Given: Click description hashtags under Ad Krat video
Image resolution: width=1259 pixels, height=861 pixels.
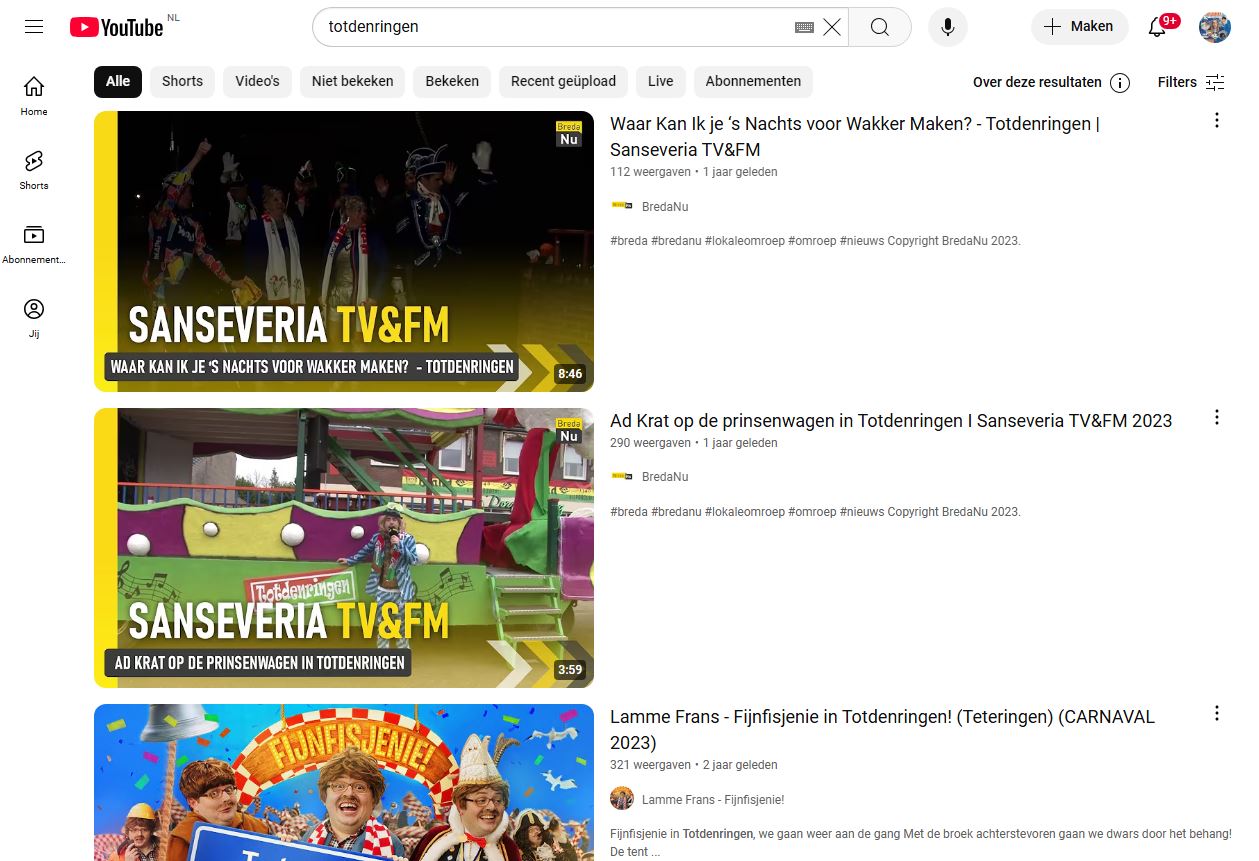Looking at the screenshot, I should (815, 512).
